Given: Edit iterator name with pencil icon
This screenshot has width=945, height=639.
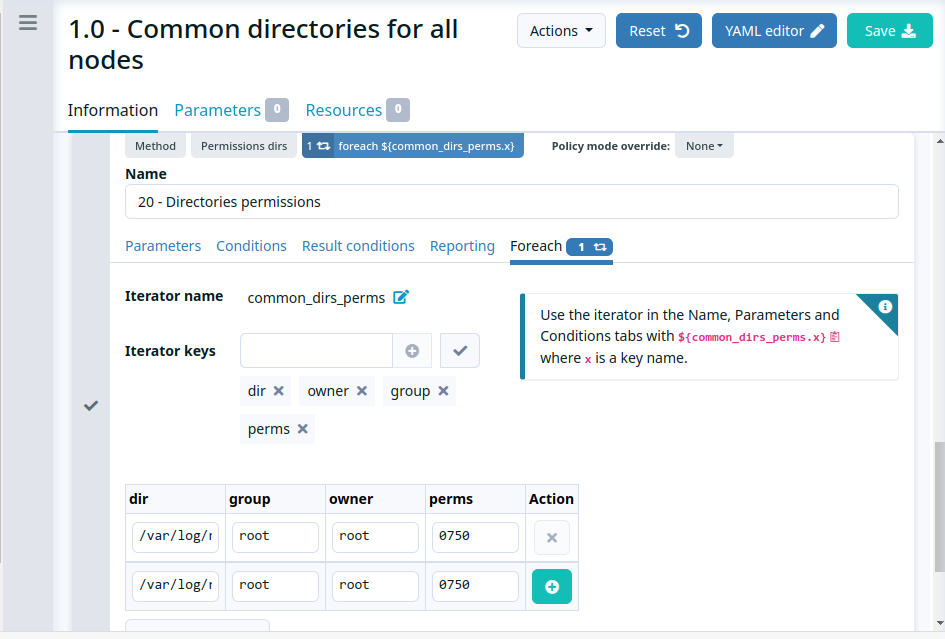Looking at the screenshot, I should pyautogui.click(x=401, y=297).
